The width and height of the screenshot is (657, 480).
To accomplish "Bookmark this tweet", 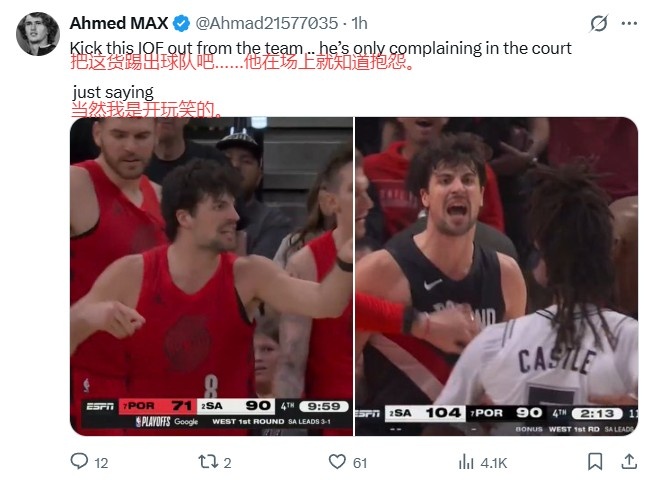I will (x=595, y=462).
